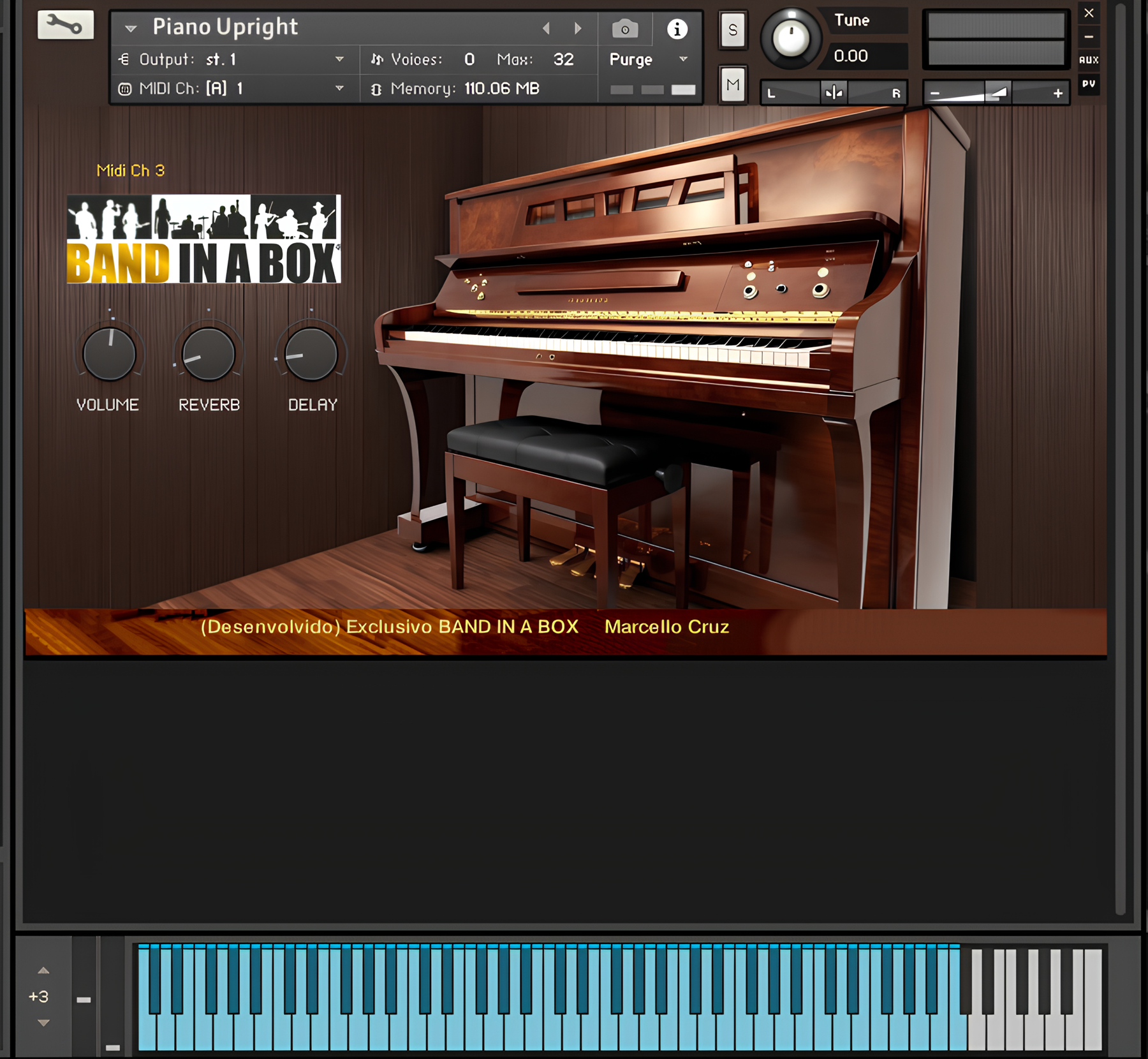
Task: Click the camera snapshot icon
Action: pyautogui.click(x=624, y=29)
